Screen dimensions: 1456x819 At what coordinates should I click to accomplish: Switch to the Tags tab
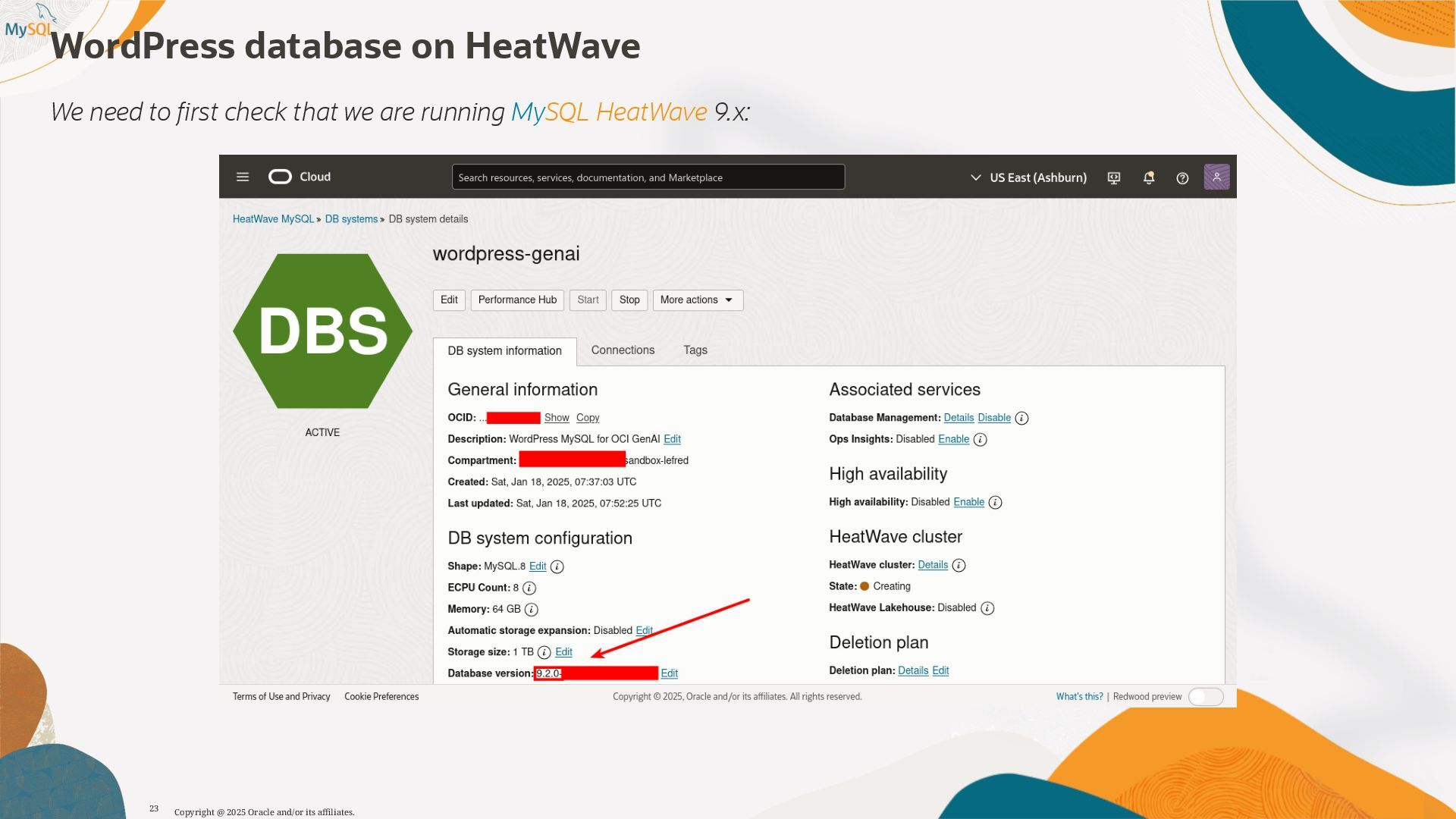(x=695, y=350)
